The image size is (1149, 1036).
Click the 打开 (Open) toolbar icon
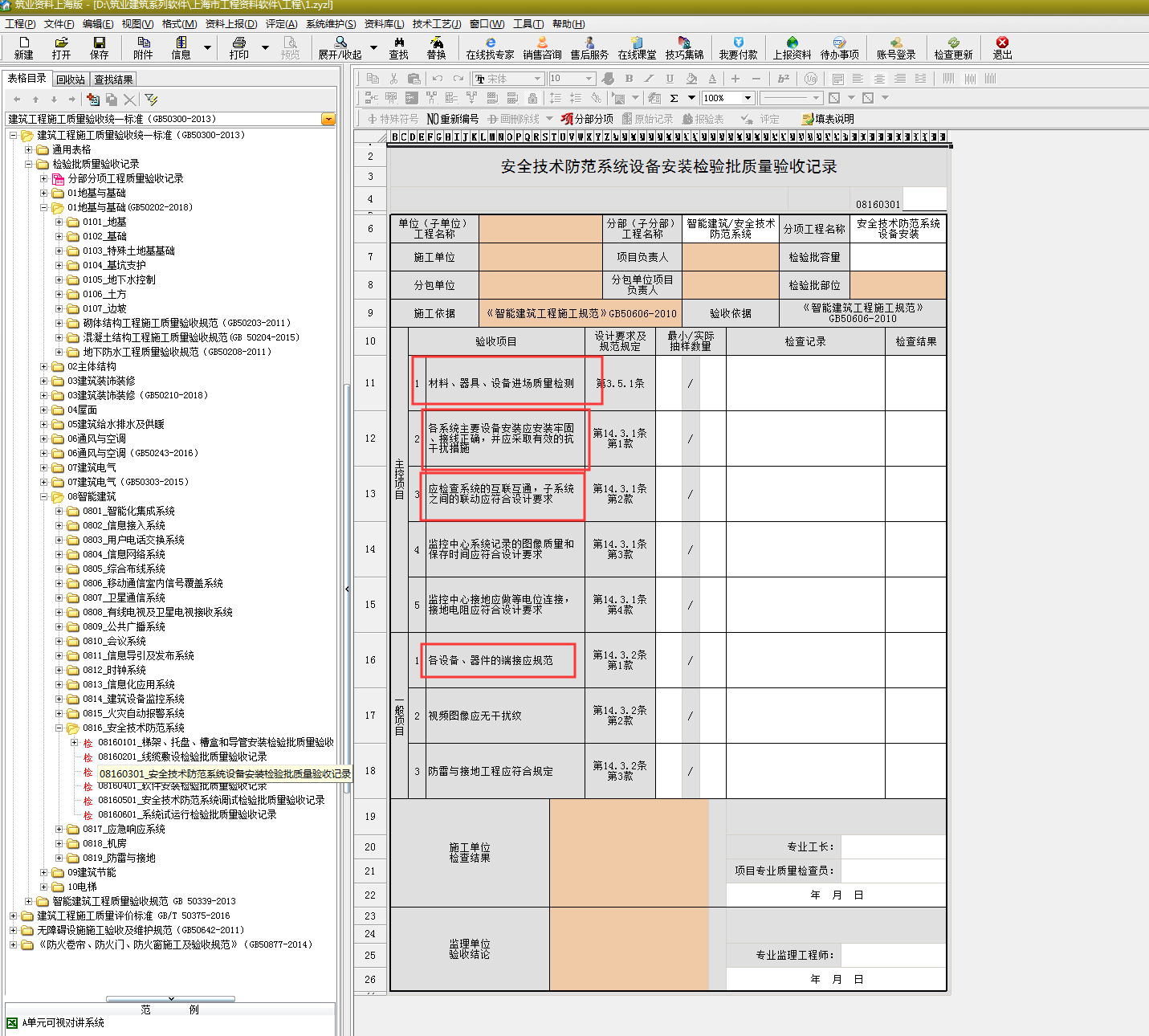(x=61, y=47)
